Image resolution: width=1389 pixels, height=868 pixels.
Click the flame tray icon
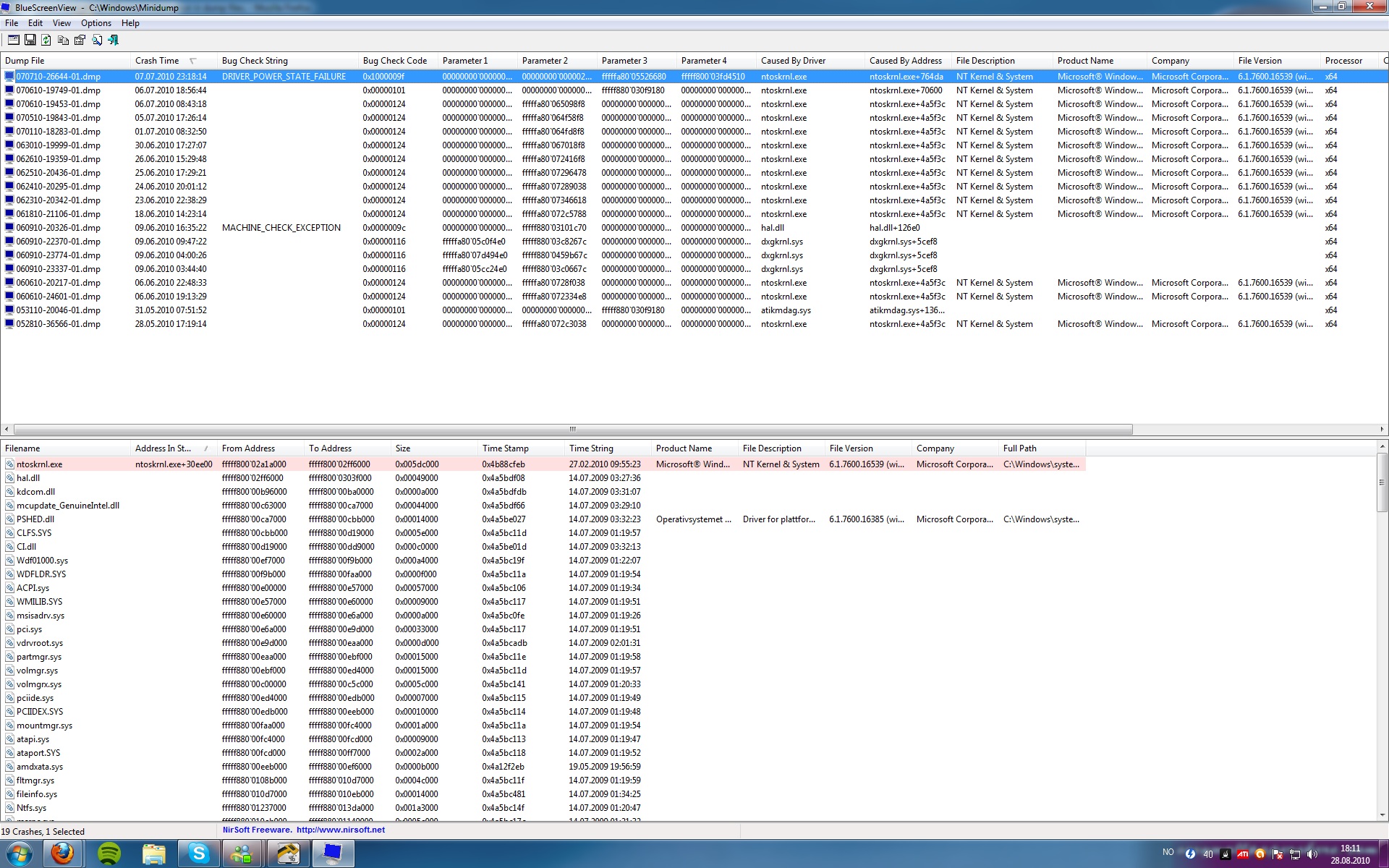click(x=1225, y=854)
